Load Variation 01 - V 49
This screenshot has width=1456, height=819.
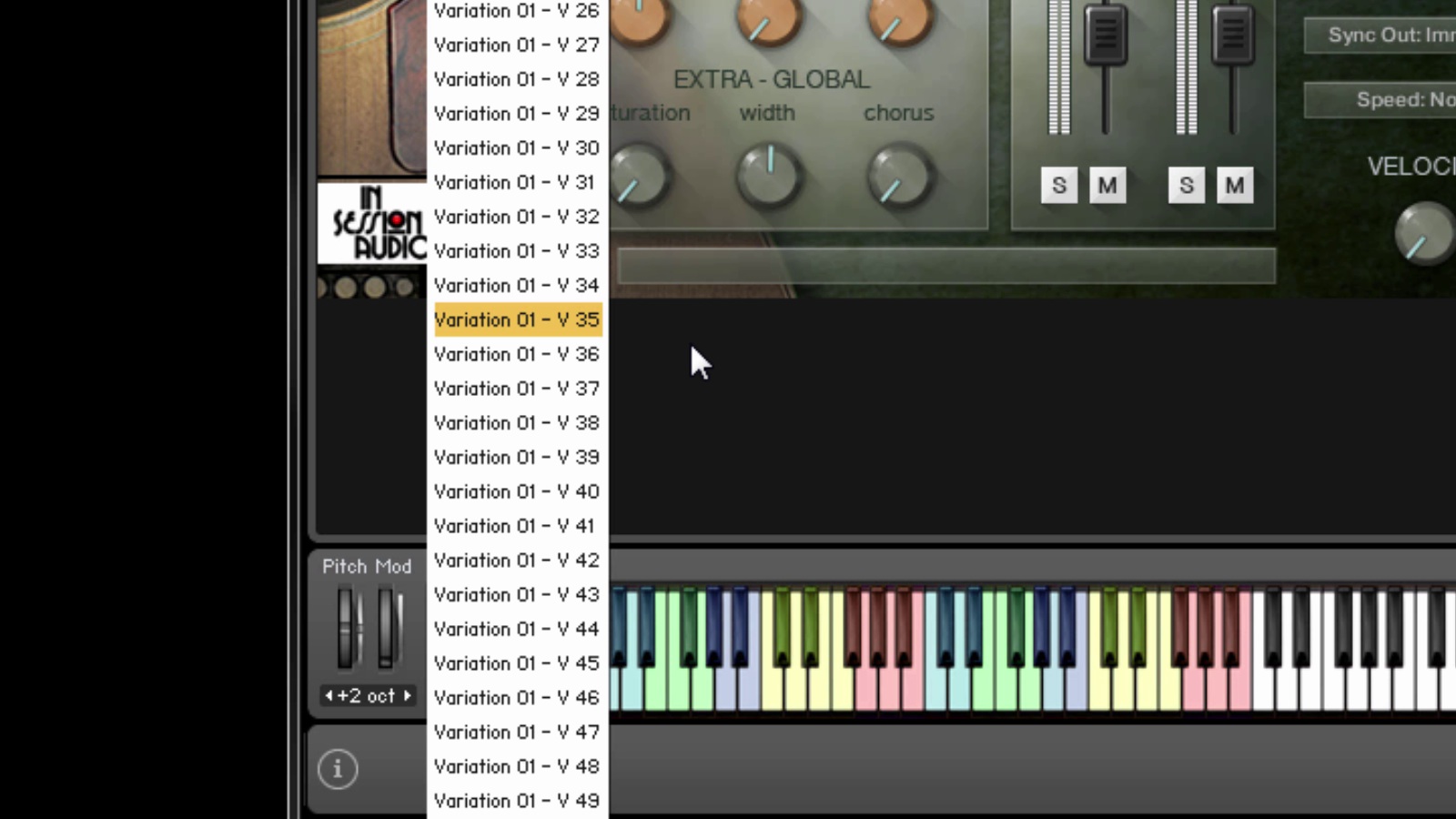click(517, 801)
